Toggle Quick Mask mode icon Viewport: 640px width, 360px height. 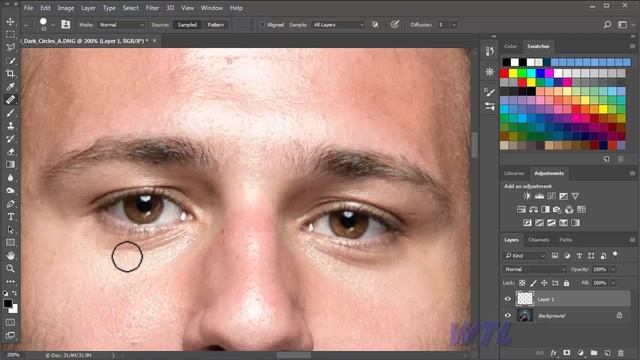[11, 322]
